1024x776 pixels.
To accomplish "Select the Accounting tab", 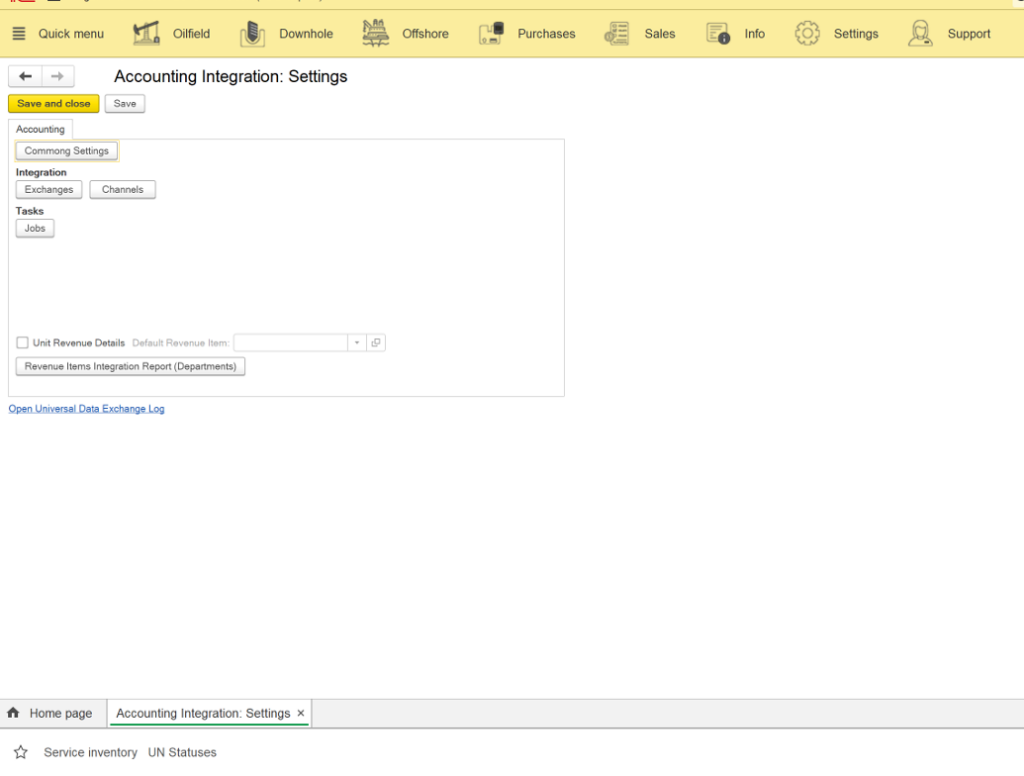I will [40, 129].
